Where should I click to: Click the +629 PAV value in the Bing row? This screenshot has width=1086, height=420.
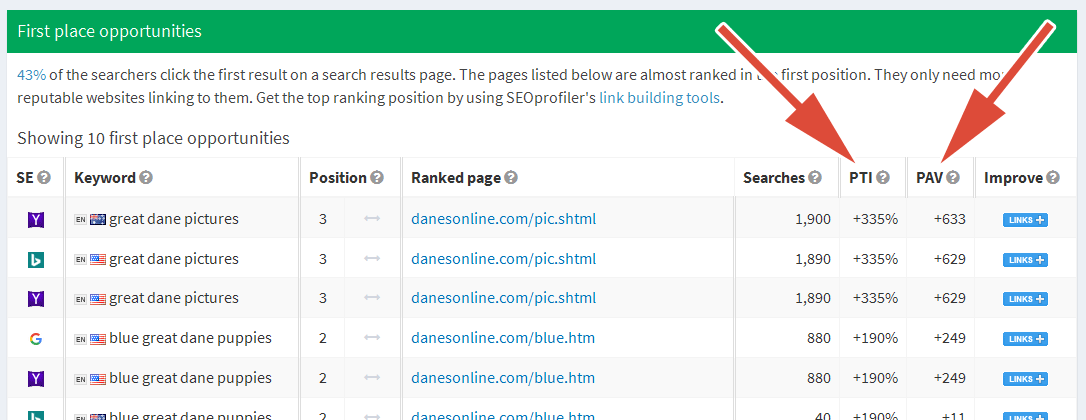[x=950, y=259]
